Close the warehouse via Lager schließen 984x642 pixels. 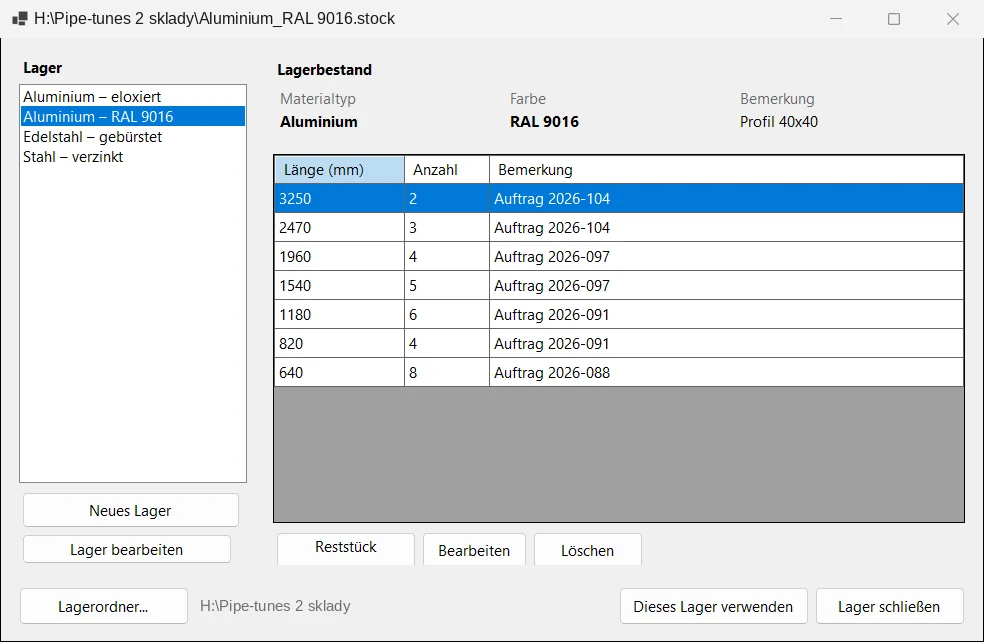click(x=889, y=606)
